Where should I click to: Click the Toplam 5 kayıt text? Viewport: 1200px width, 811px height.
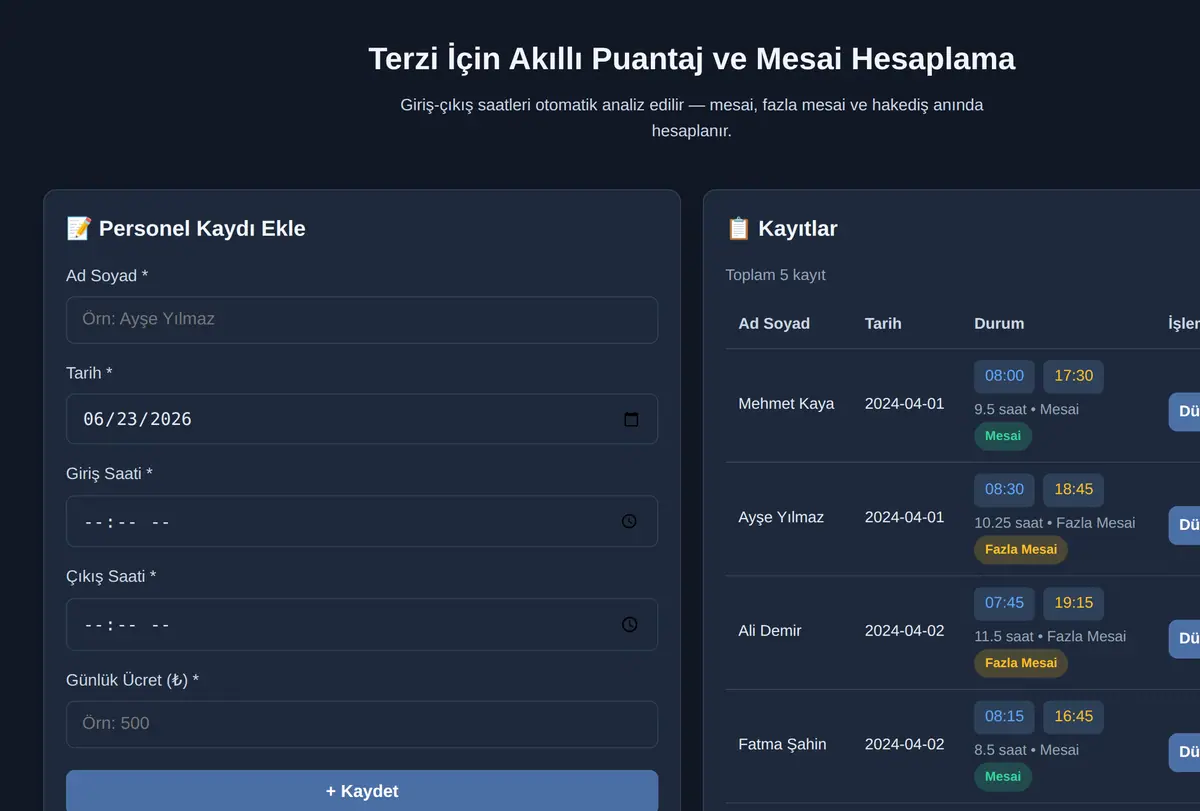coord(776,275)
